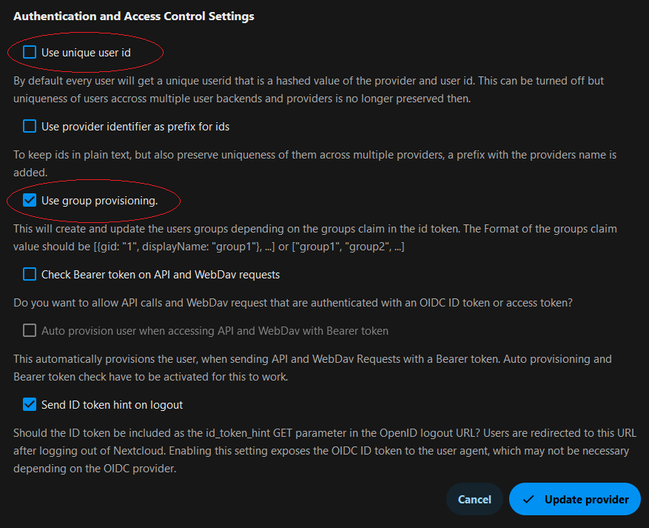
Task: Click the 'Use provider identifier as prefix for ids' label
Action: (136, 127)
